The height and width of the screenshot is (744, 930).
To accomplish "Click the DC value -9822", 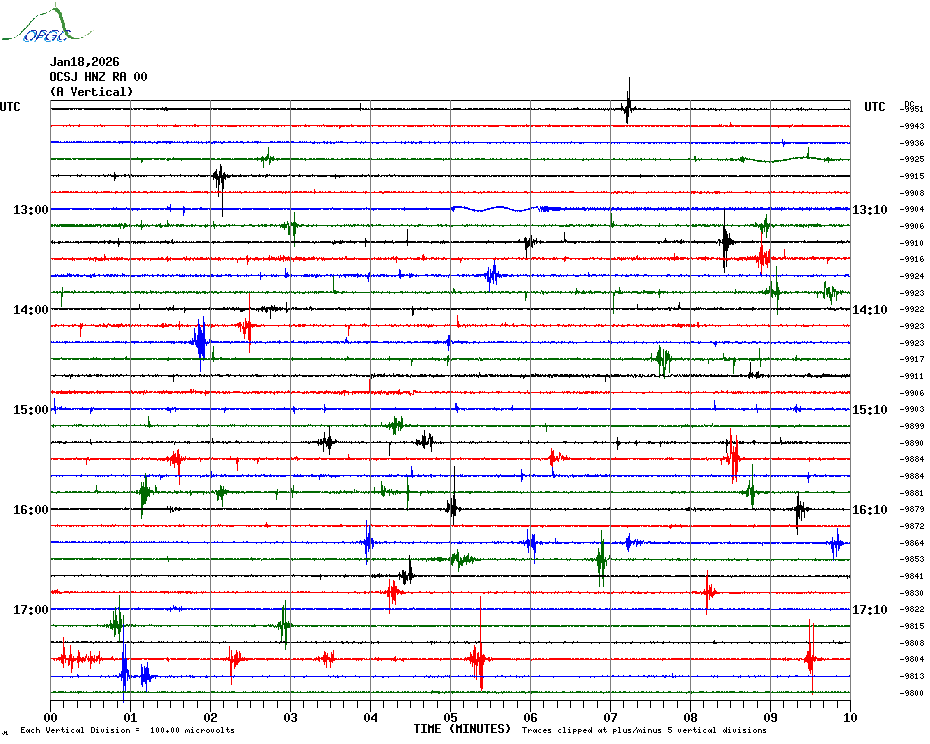I will pos(912,609).
